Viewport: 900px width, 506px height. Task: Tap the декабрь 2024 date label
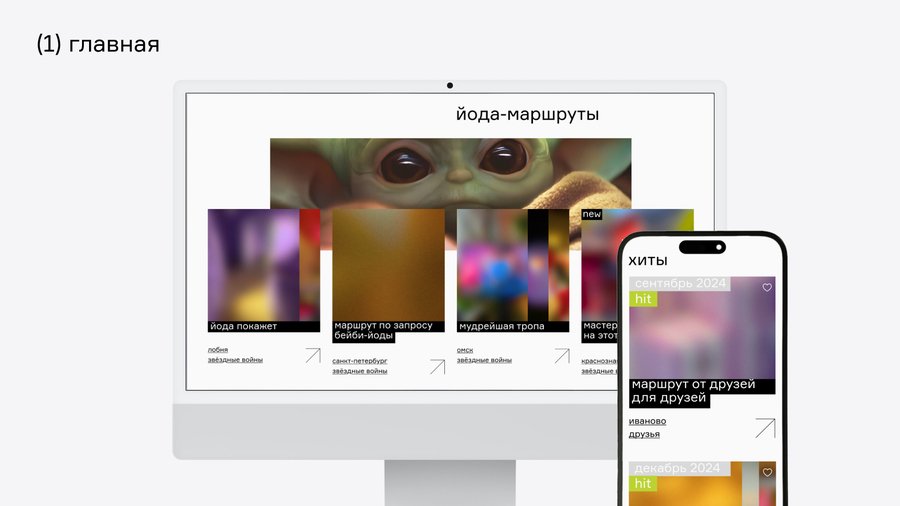pos(680,468)
